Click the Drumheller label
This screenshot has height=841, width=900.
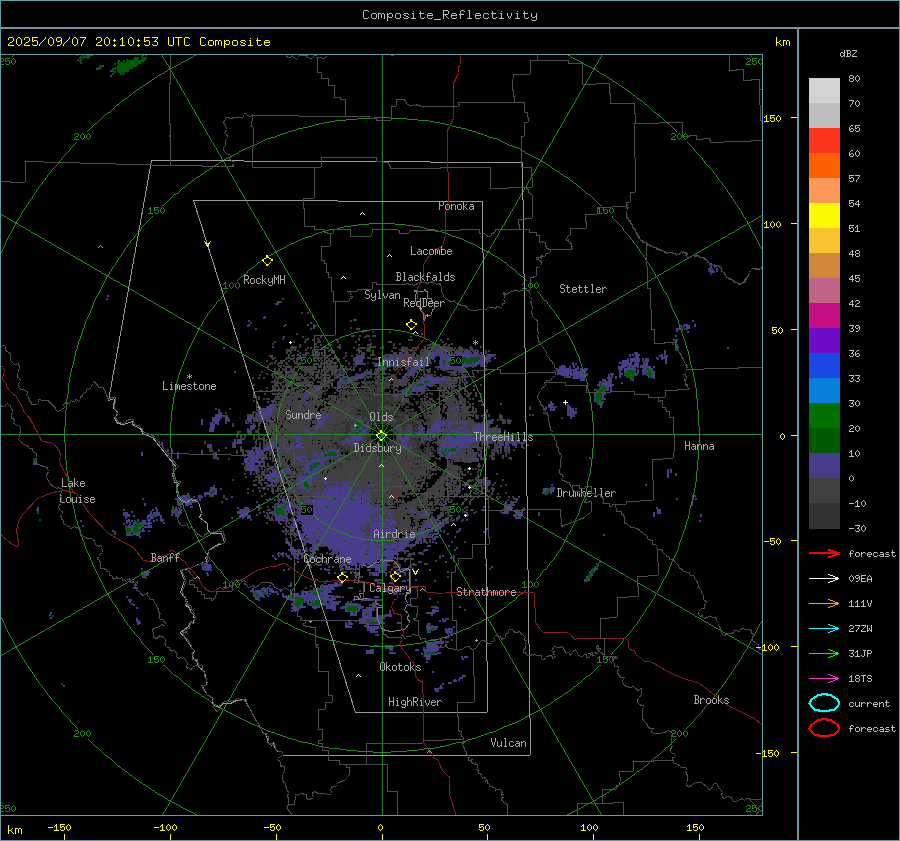click(x=586, y=493)
